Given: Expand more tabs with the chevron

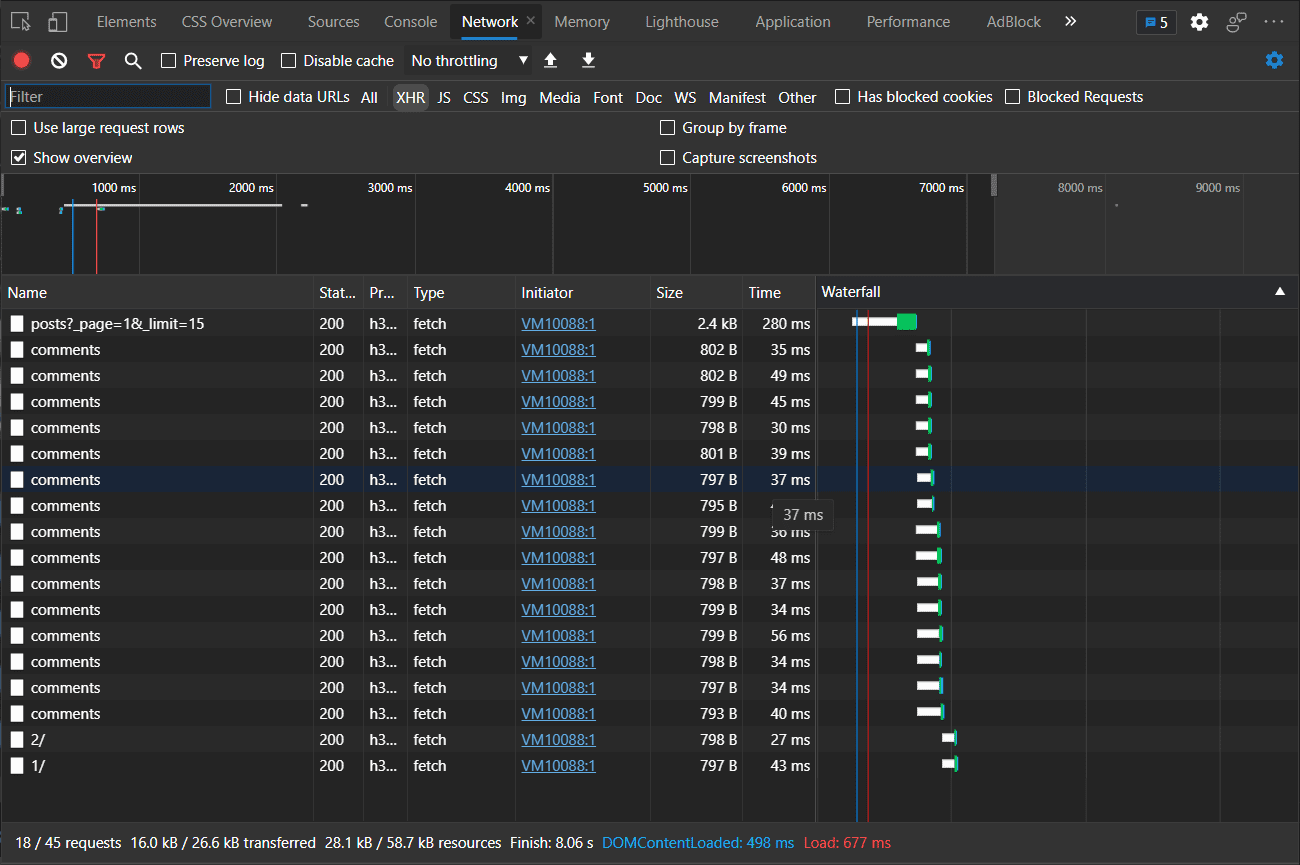Looking at the screenshot, I should click(1070, 21).
